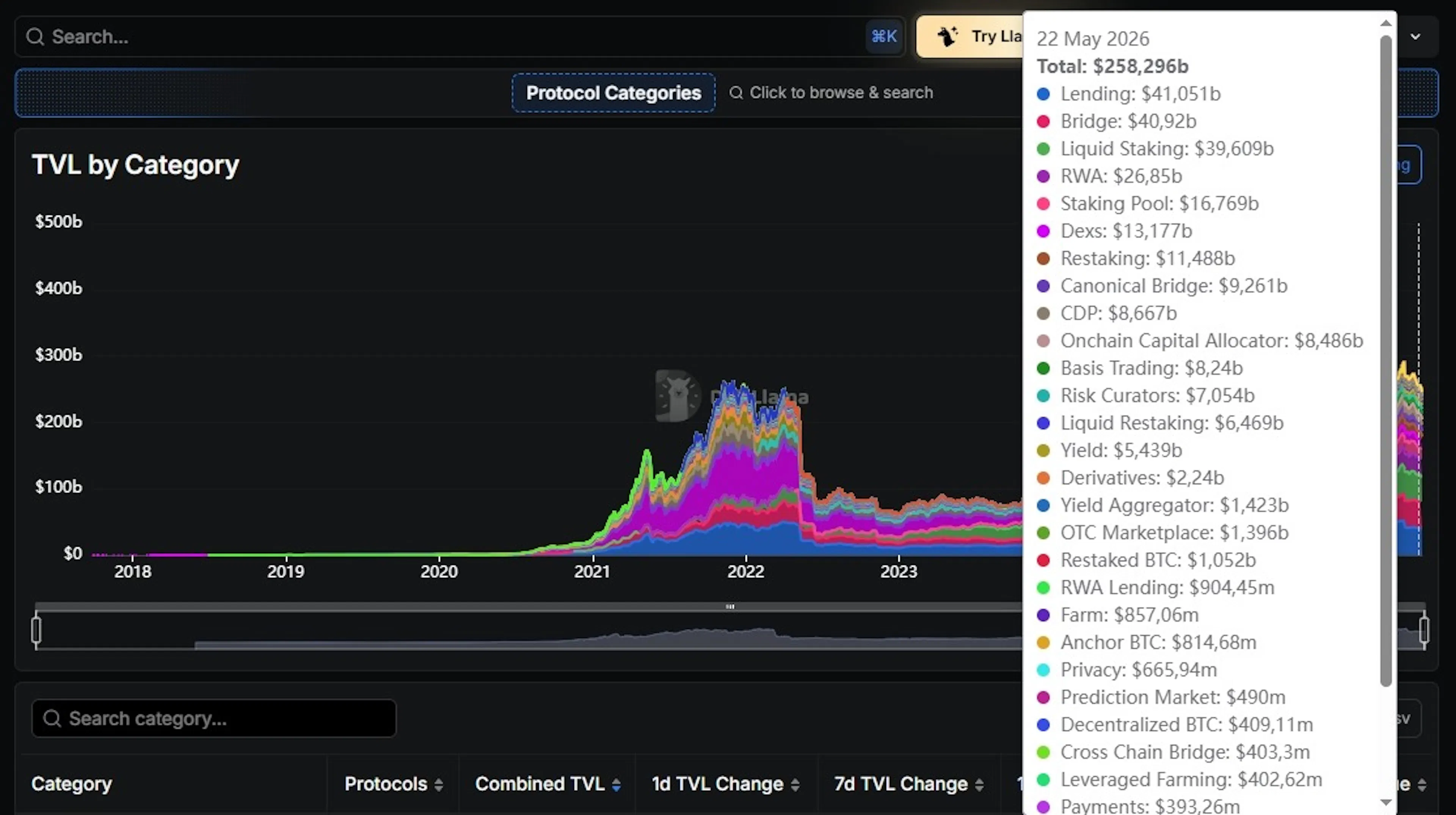Sort table by 1d TVL Change

point(726,784)
